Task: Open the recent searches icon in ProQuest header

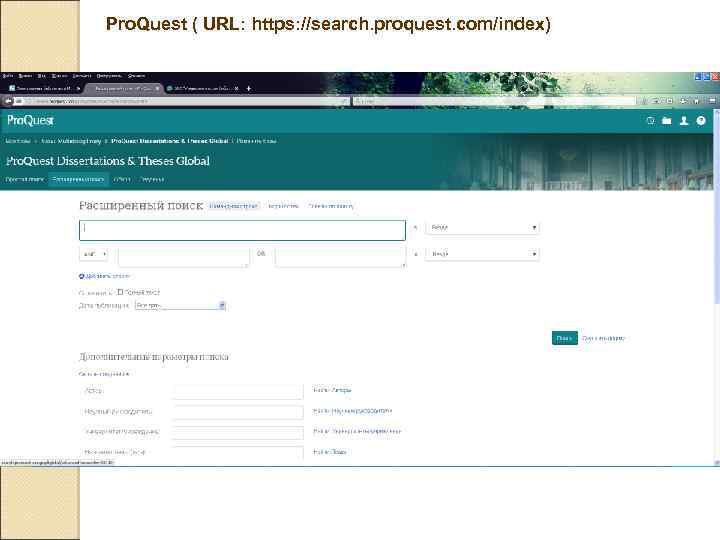Action: point(650,121)
